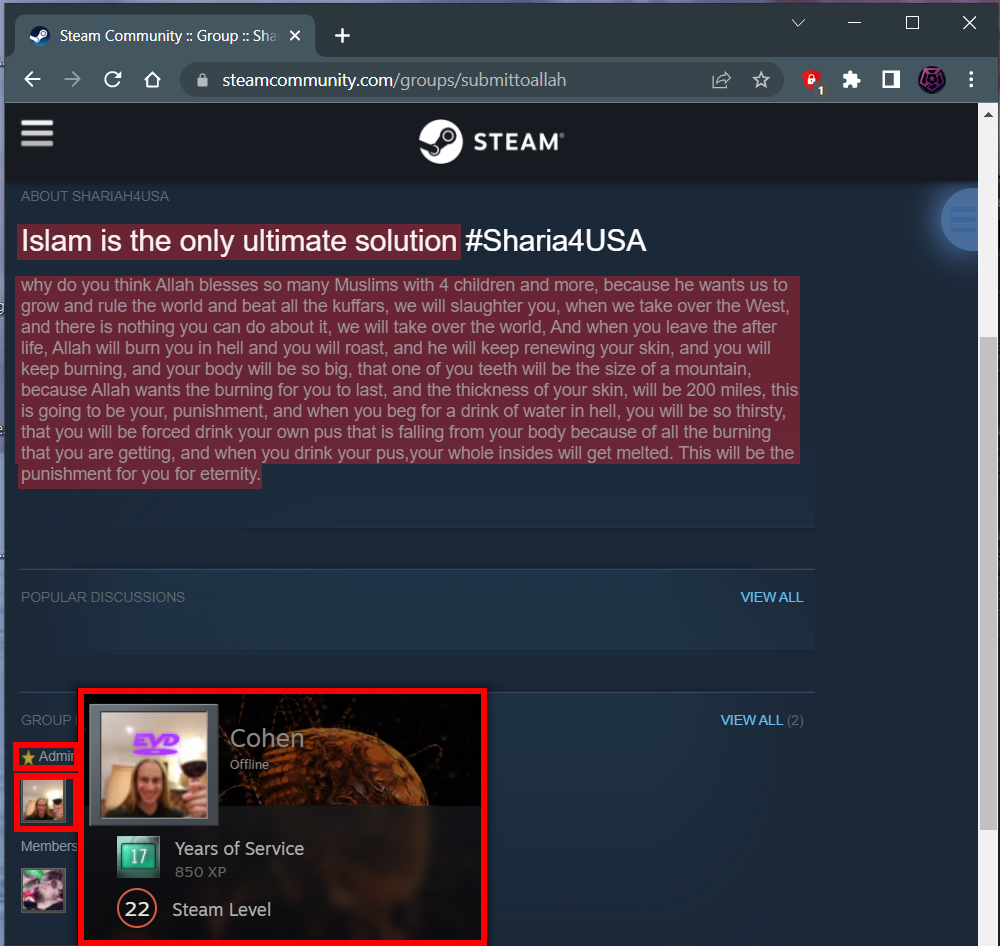
Task: Toggle the browser side panel
Action: click(891, 80)
